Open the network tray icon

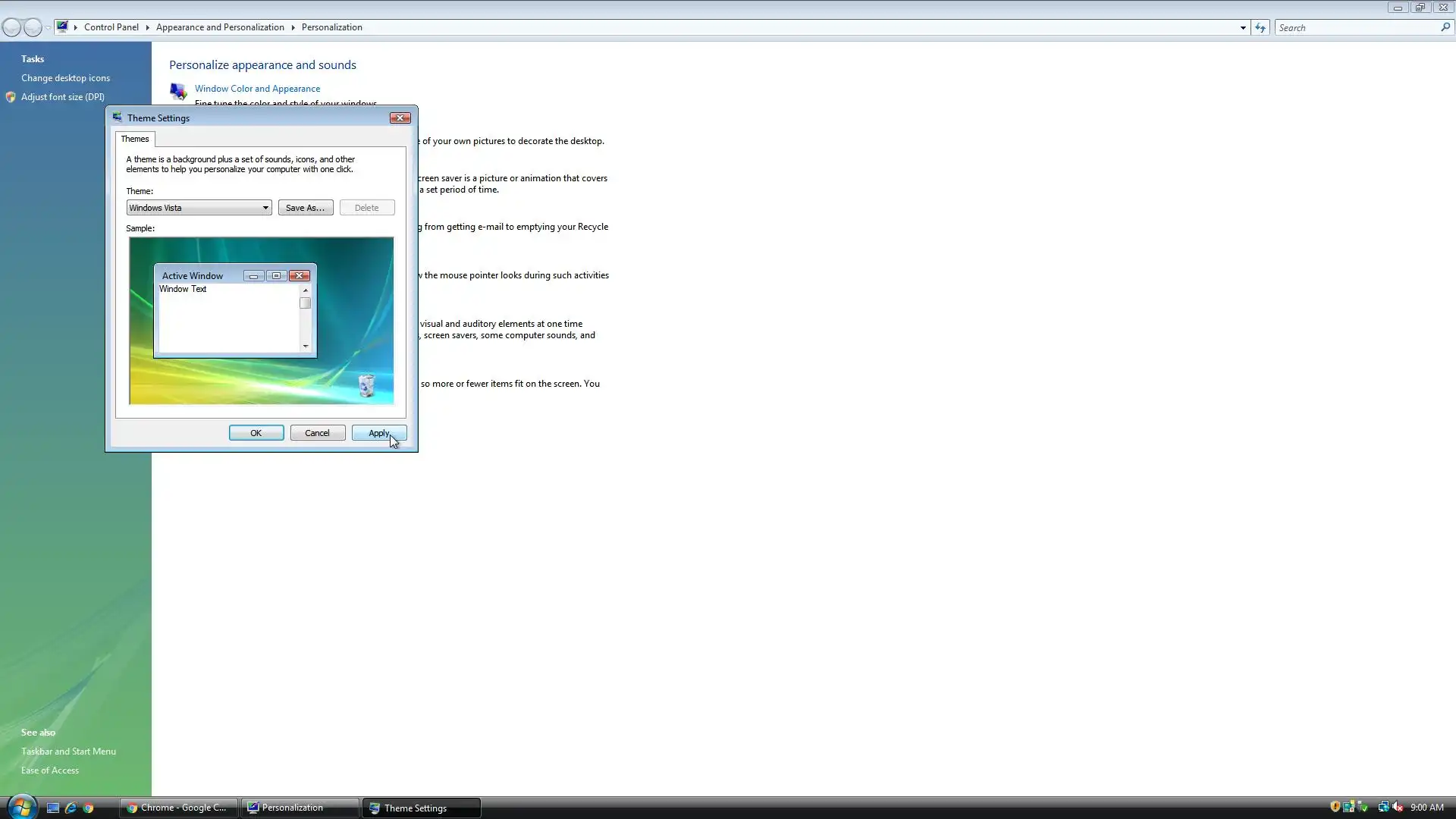tap(1382, 807)
